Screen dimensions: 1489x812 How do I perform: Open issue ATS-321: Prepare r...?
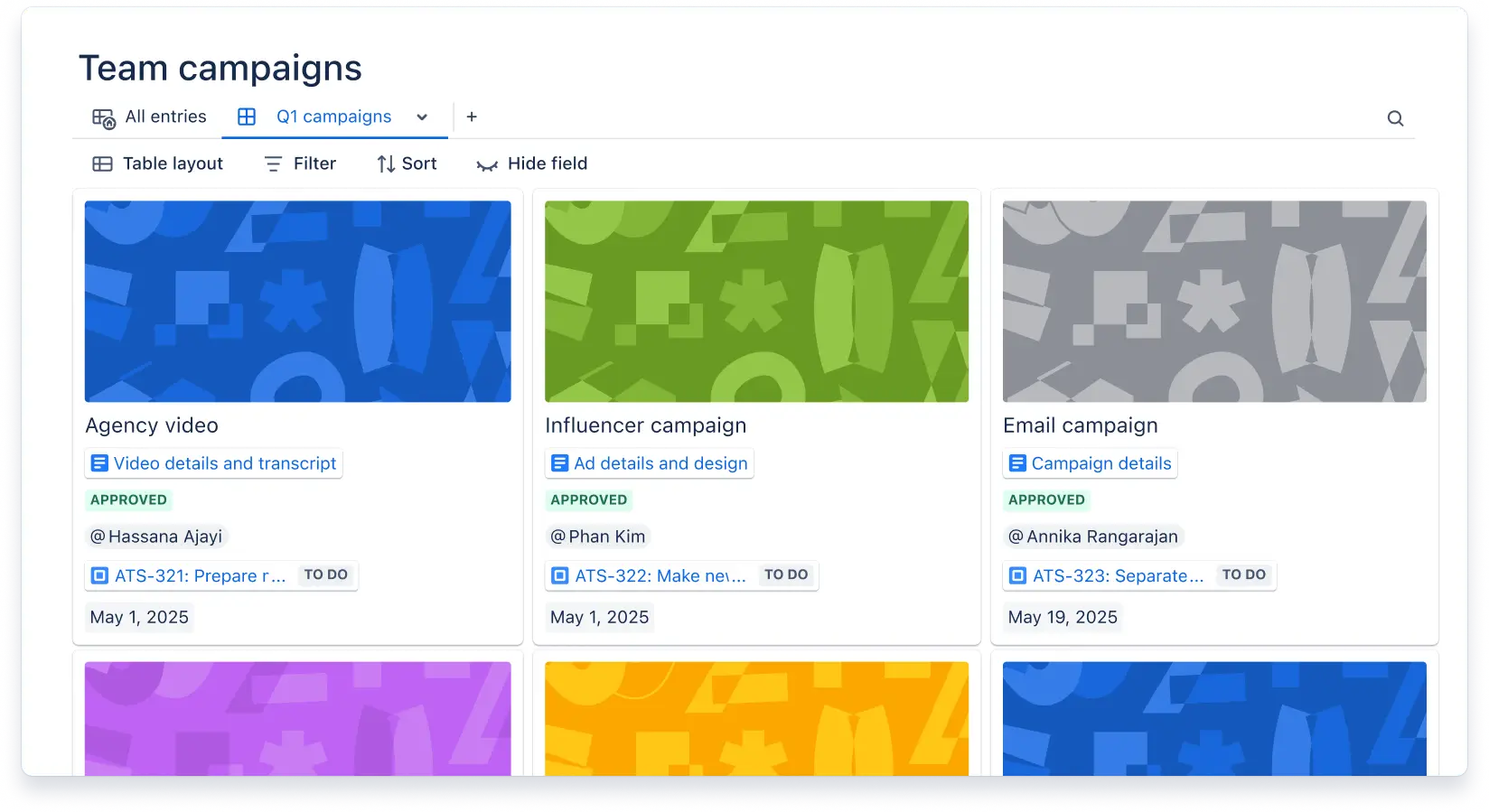tap(200, 575)
